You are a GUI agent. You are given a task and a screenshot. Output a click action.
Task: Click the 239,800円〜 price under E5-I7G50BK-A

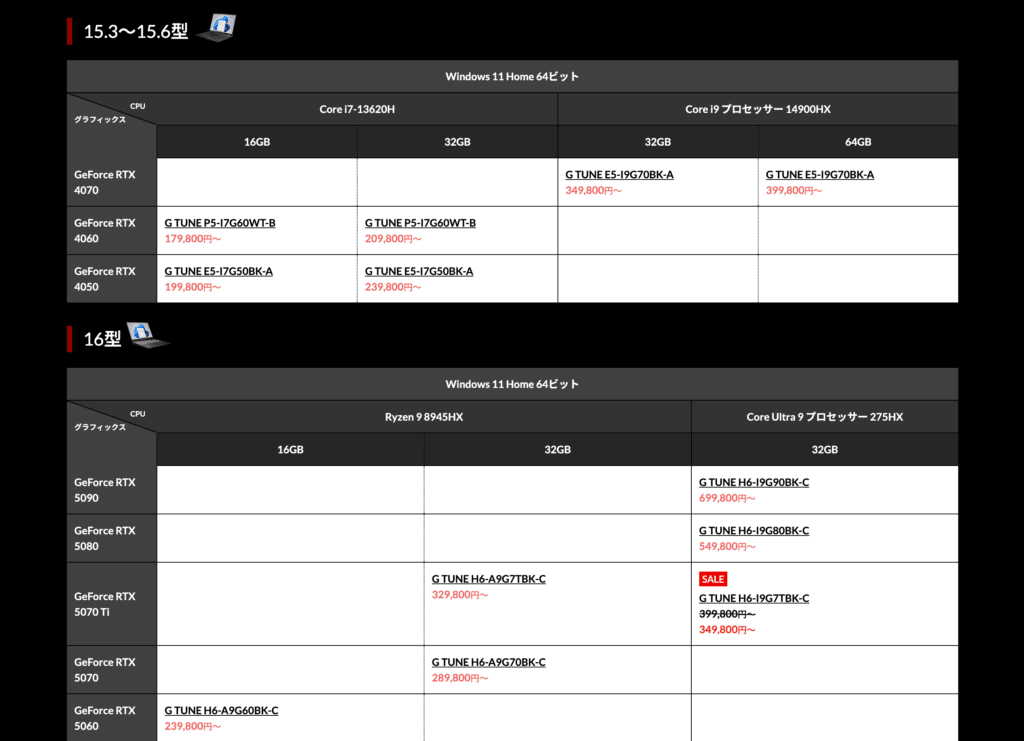[x=393, y=287]
